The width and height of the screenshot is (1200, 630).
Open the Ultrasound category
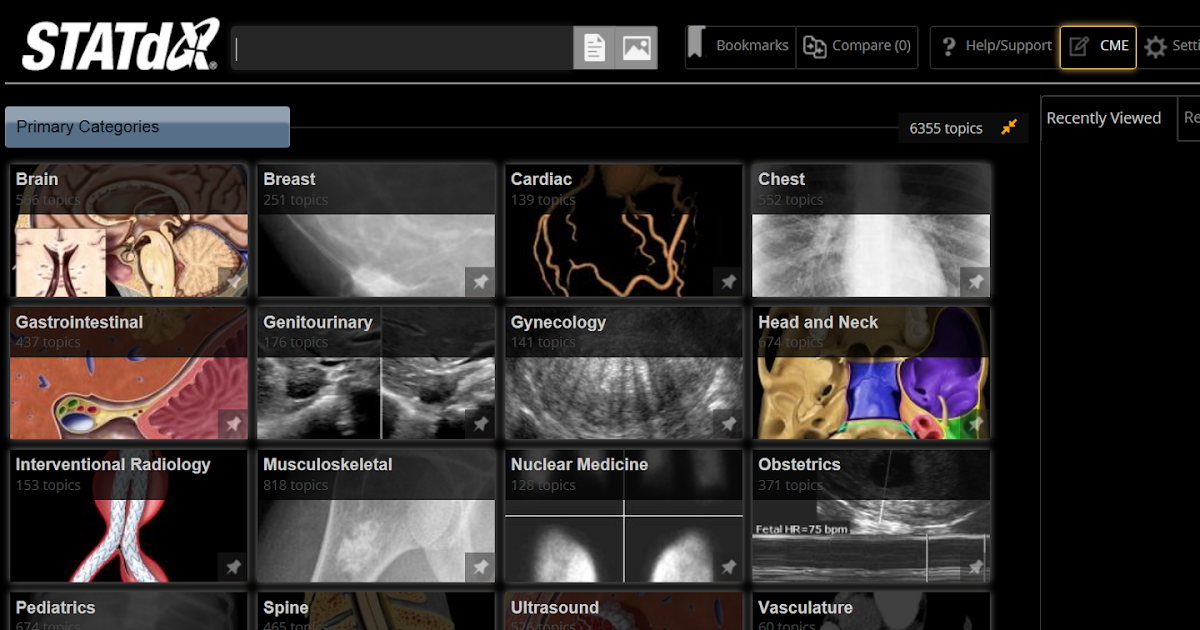tap(623, 610)
